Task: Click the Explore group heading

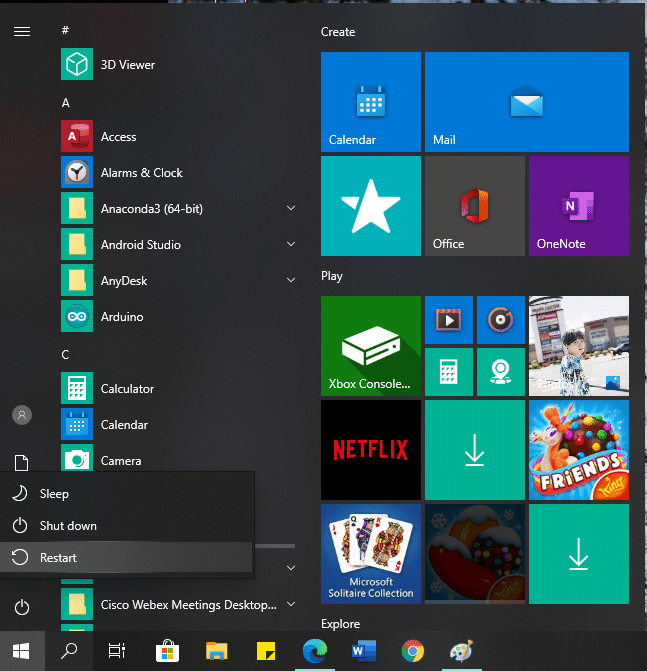Action: pos(341,623)
